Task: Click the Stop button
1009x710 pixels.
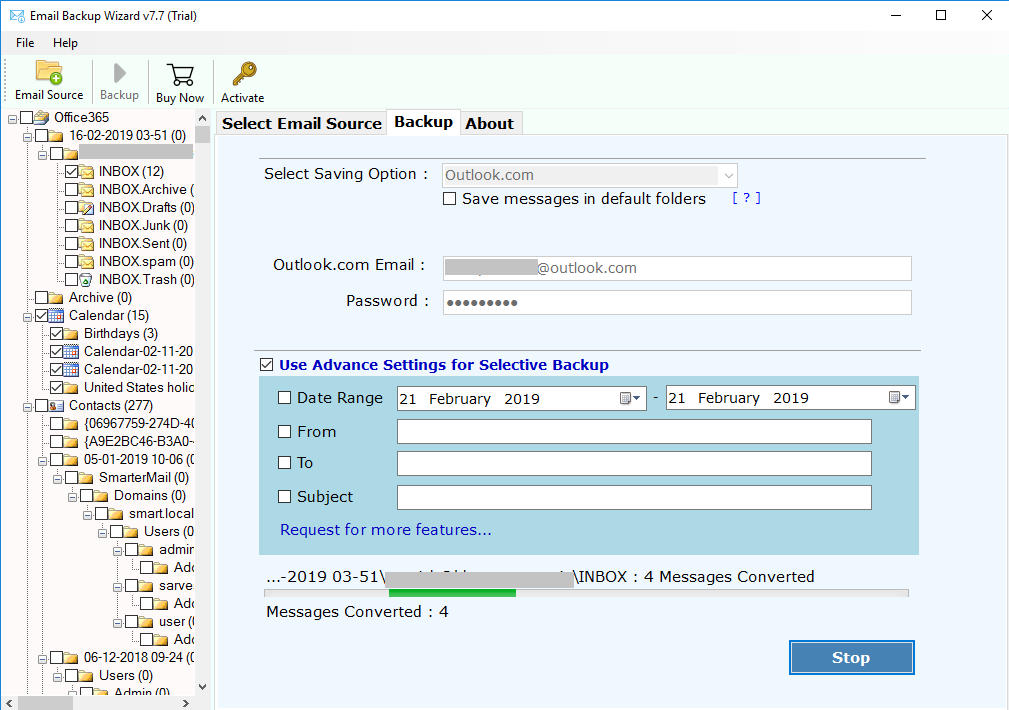Action: 851,657
